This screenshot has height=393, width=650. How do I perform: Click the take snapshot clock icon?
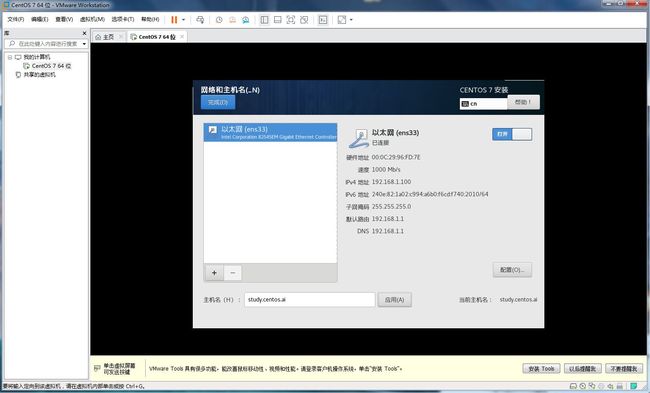coord(219,20)
